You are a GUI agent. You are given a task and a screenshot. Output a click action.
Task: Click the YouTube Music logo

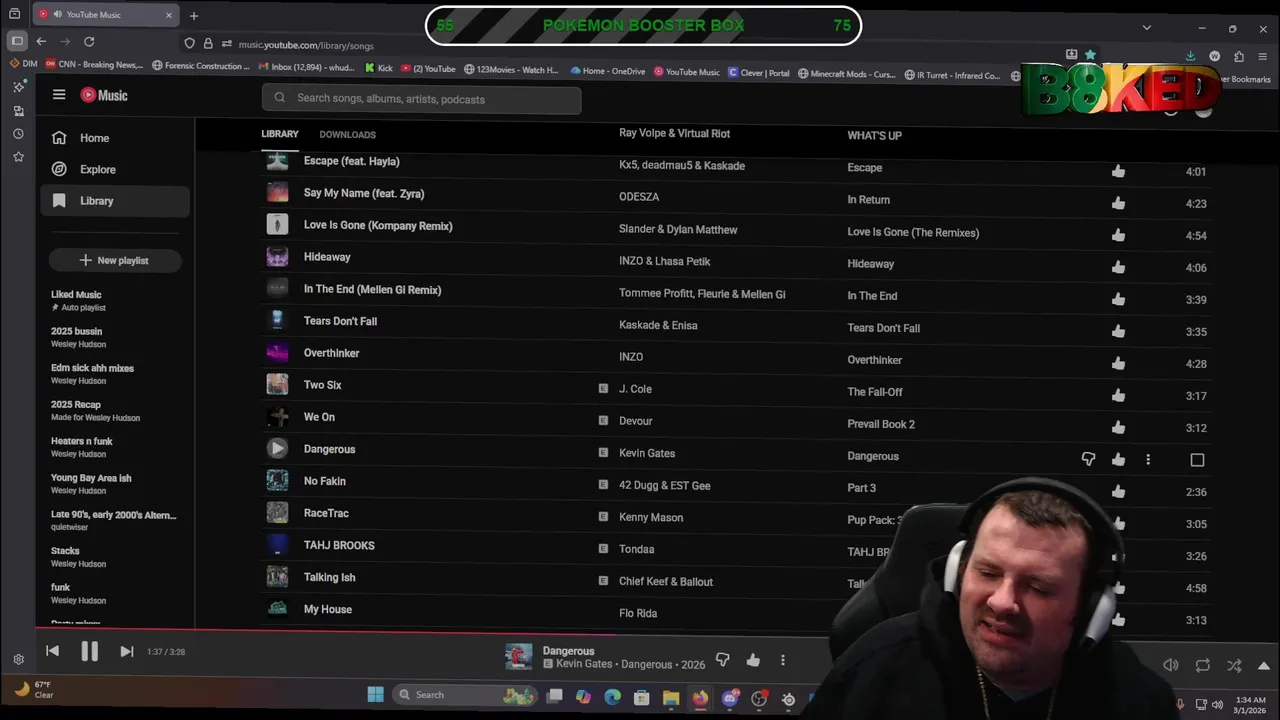click(104, 95)
